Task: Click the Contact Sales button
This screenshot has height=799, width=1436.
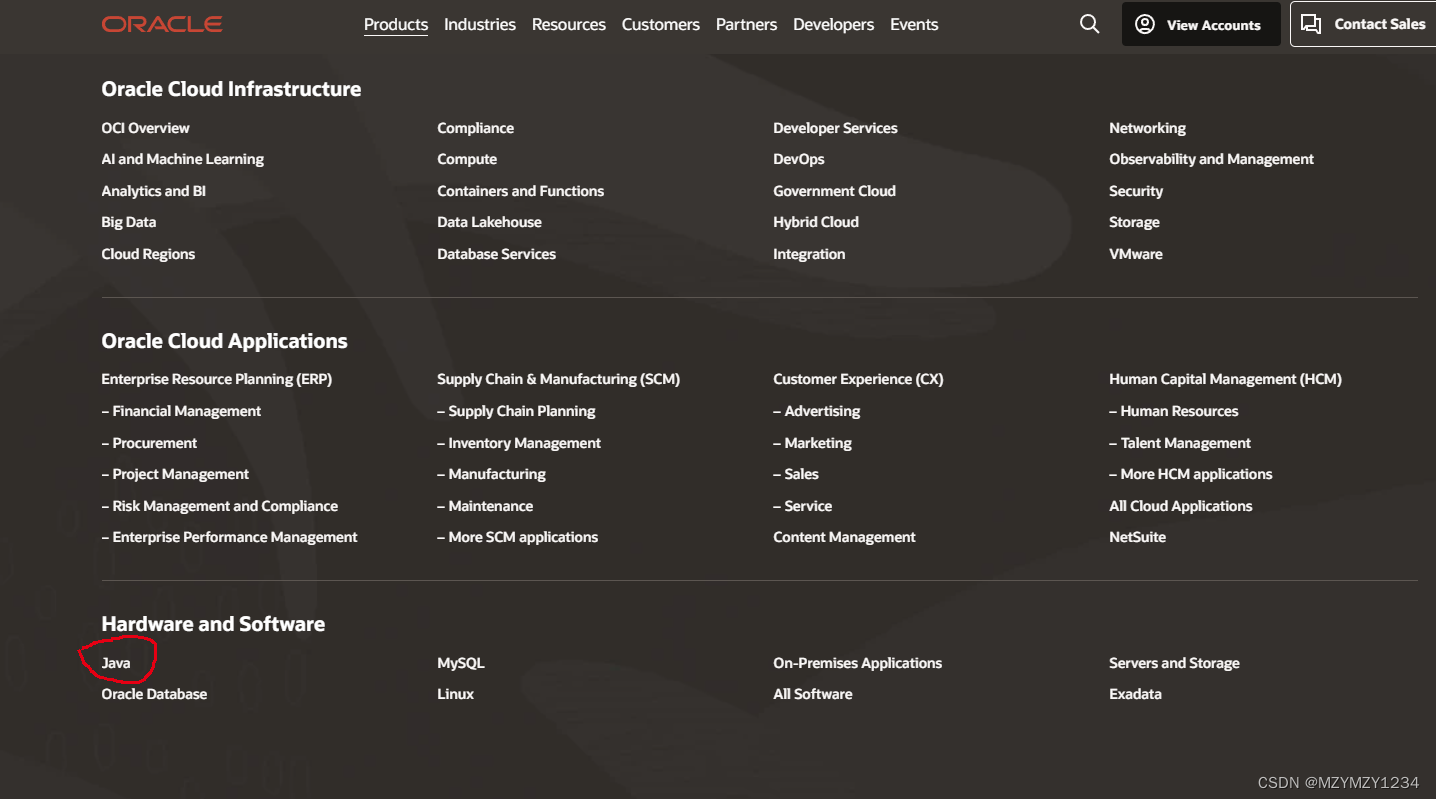Action: pyautogui.click(x=1364, y=24)
